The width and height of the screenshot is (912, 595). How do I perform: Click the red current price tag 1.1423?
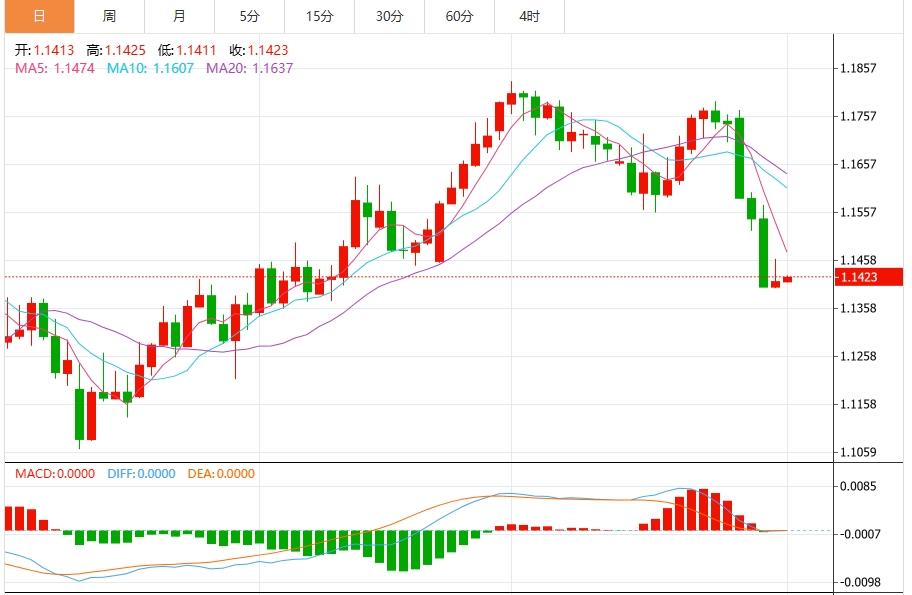coord(869,277)
